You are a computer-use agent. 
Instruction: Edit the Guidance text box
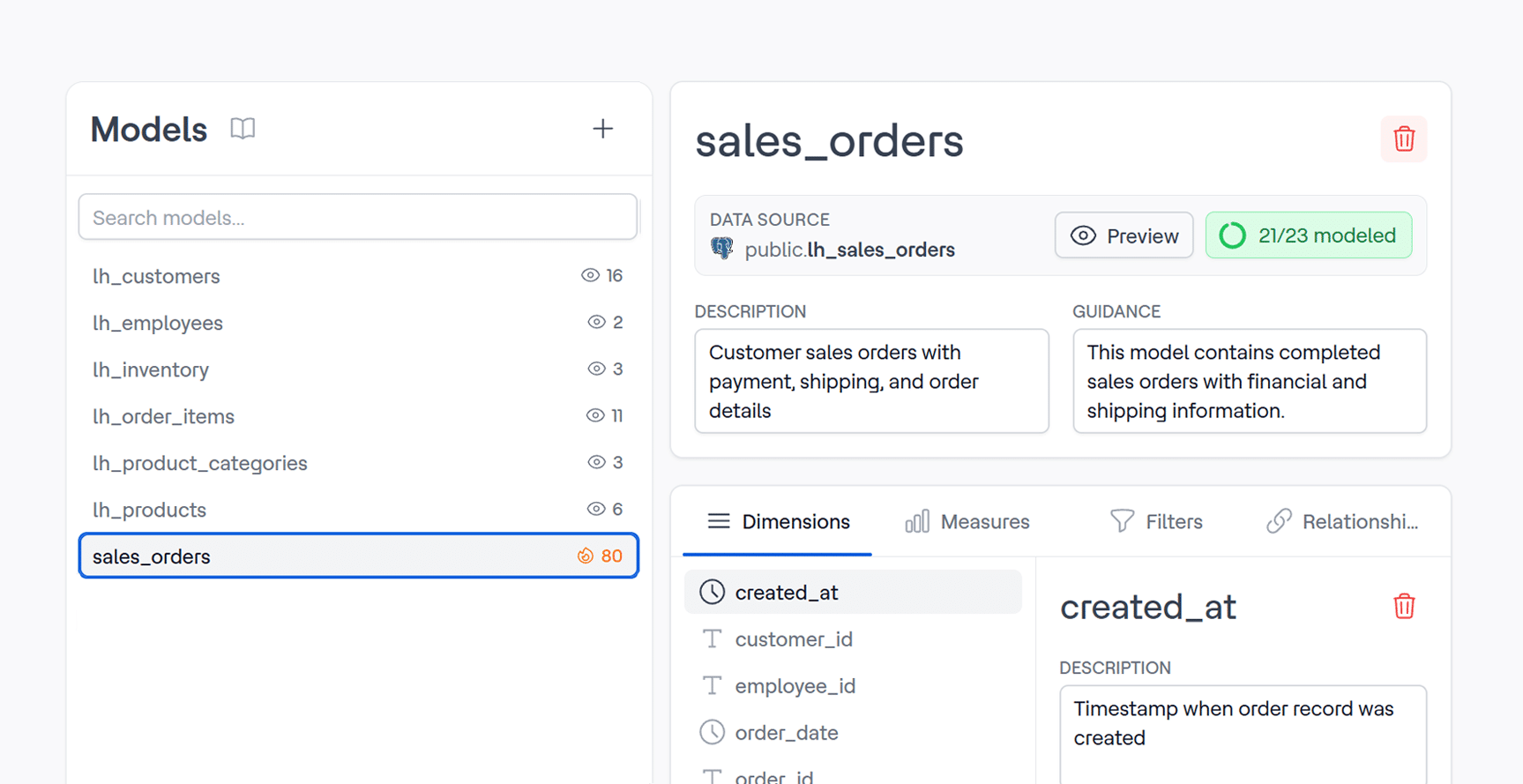[x=1250, y=381]
